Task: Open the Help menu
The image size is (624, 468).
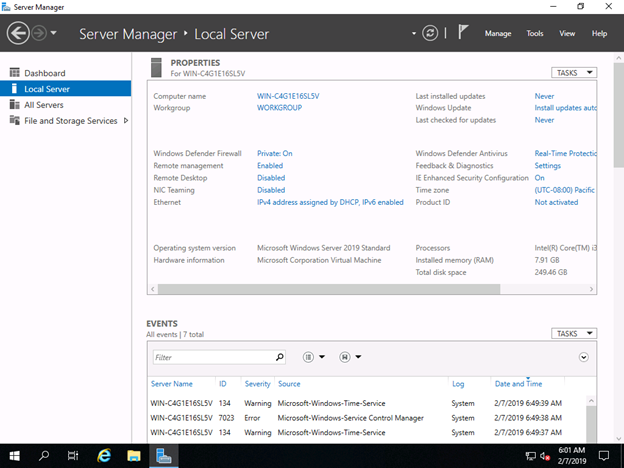Action: 599,33
